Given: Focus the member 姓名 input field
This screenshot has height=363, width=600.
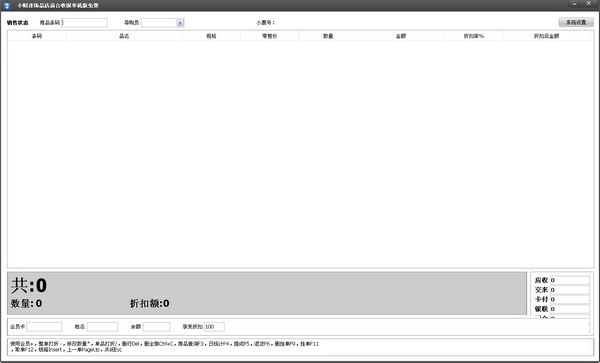Looking at the screenshot, I should coord(102,327).
